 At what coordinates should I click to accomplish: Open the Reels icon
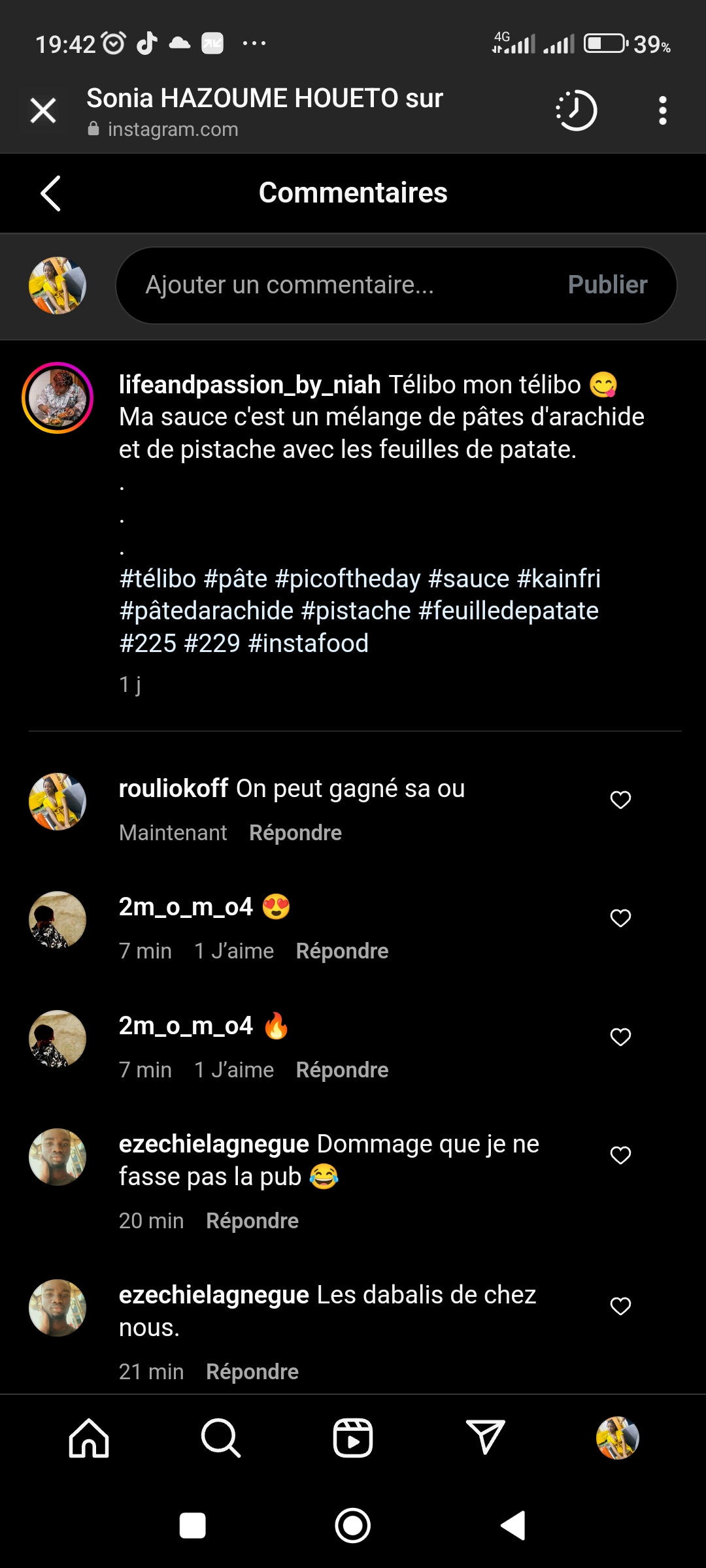tap(353, 1438)
